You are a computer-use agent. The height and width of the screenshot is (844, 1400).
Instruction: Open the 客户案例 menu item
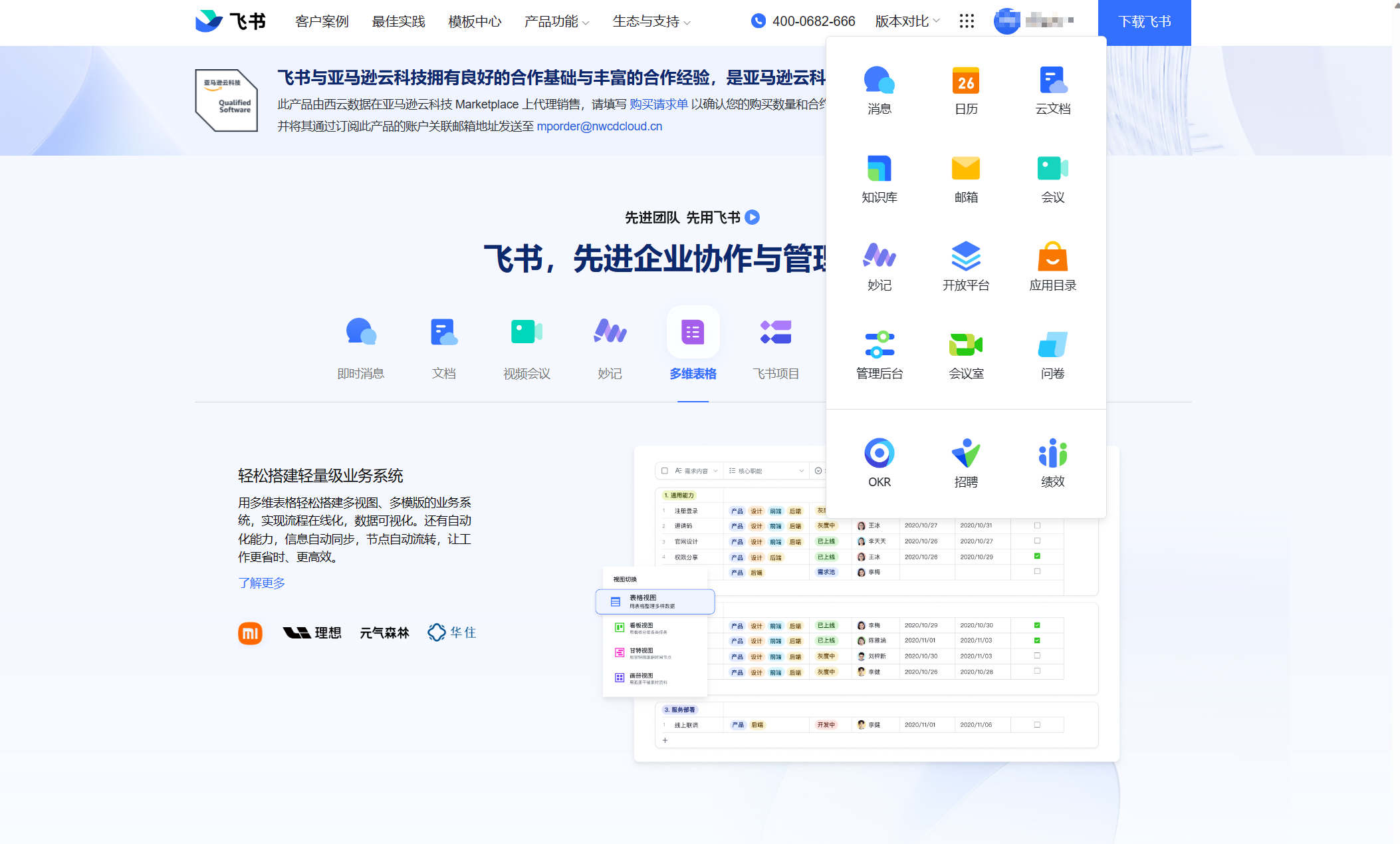tap(322, 21)
